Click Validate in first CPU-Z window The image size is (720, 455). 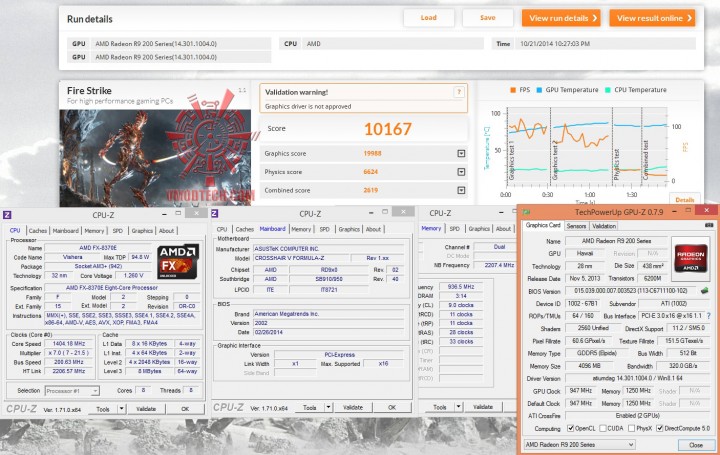(146, 409)
